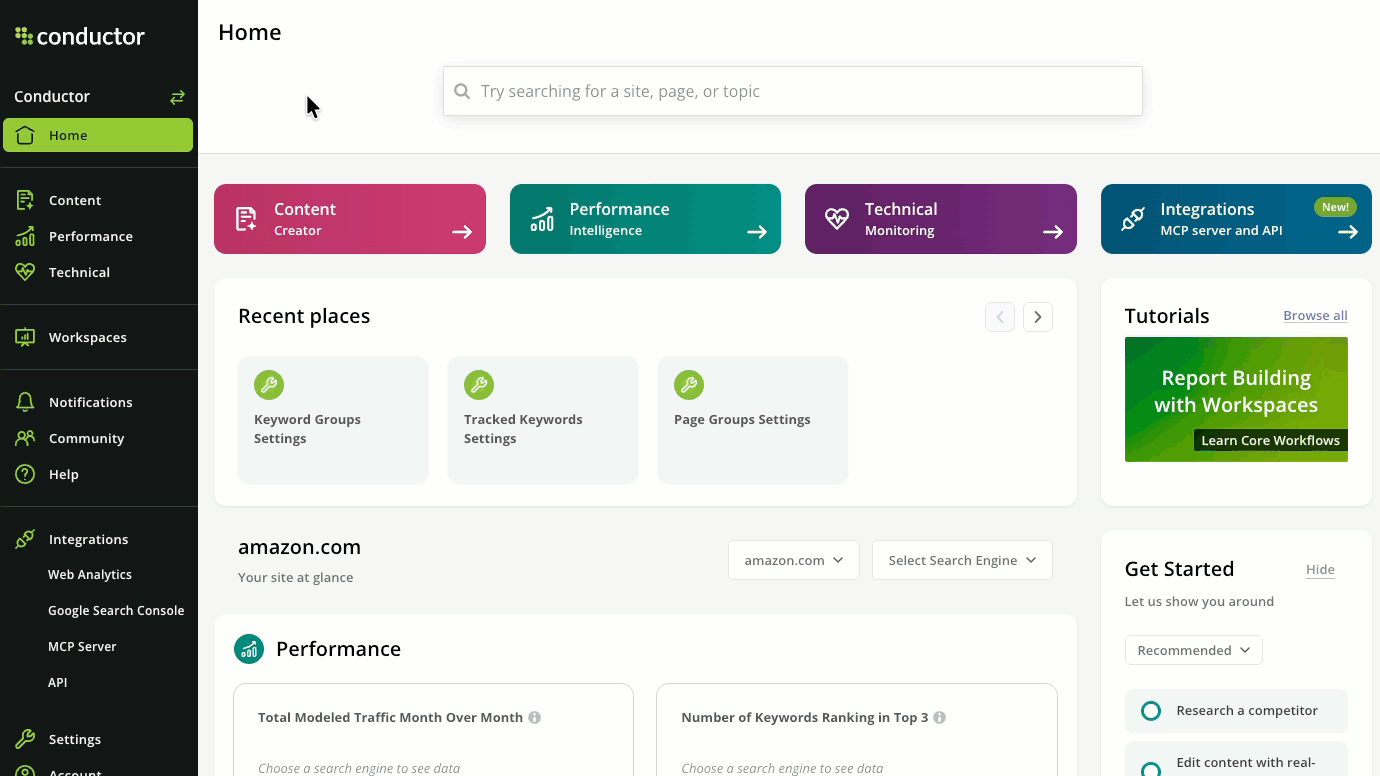Open Report Building with Workspaces tutorial
Image resolution: width=1380 pixels, height=776 pixels.
pos(1236,399)
